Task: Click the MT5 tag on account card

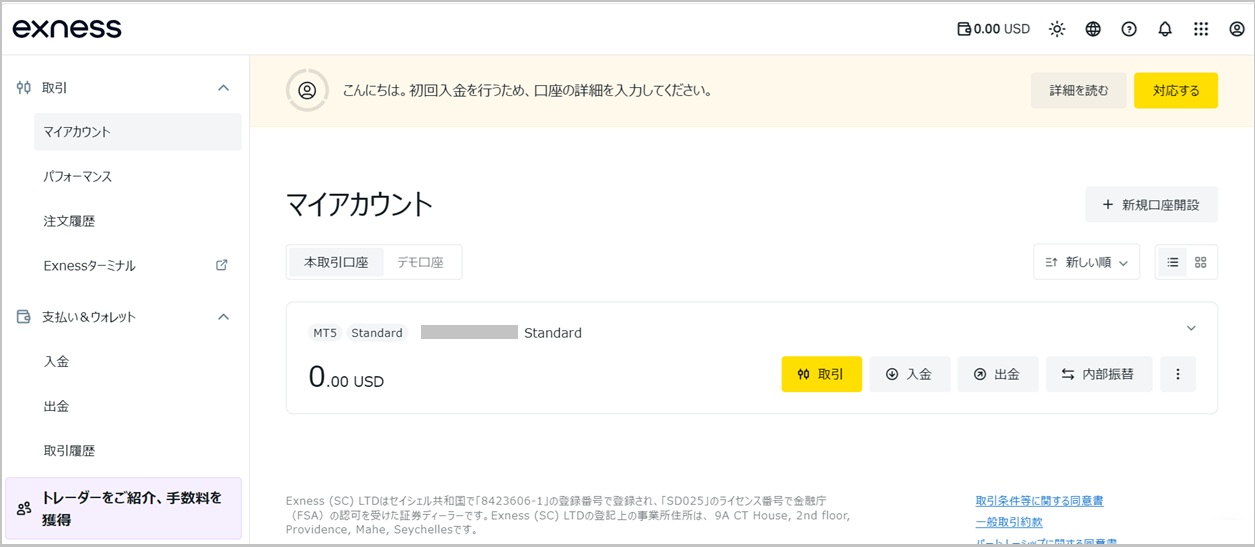Action: click(325, 333)
